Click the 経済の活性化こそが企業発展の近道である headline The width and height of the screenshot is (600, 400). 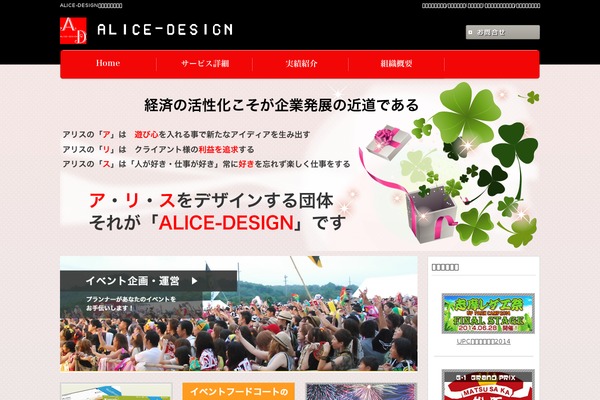[x=281, y=105]
